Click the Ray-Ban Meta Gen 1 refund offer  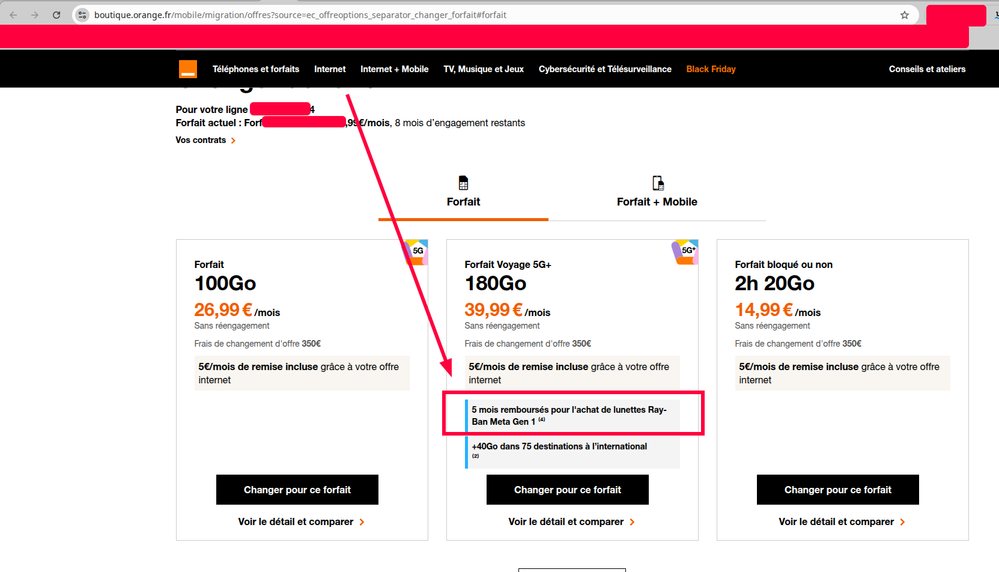tap(572, 415)
